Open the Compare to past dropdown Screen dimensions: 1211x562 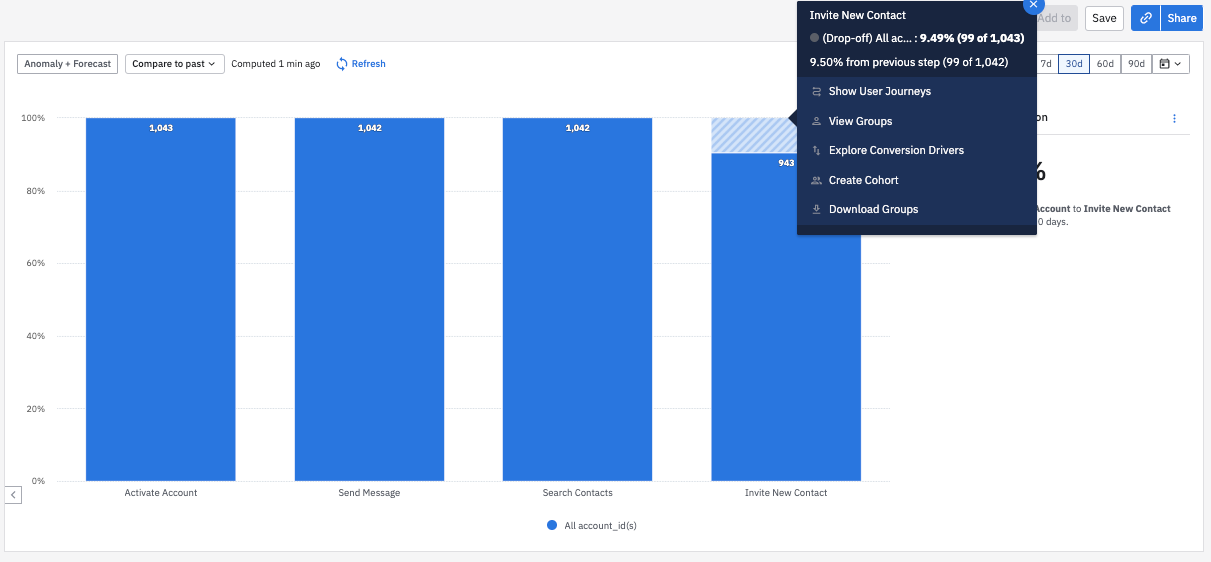[174, 64]
